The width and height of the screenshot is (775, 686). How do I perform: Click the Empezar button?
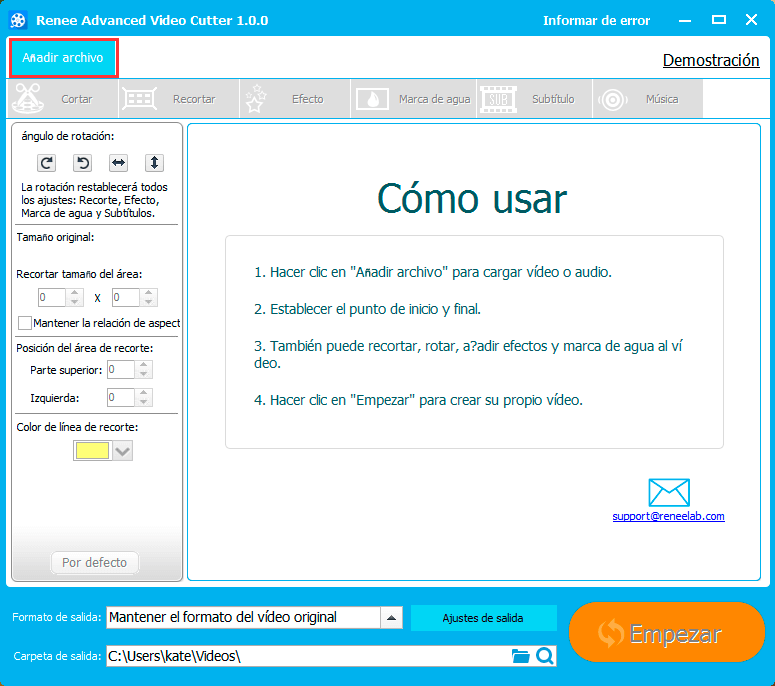[x=667, y=632]
